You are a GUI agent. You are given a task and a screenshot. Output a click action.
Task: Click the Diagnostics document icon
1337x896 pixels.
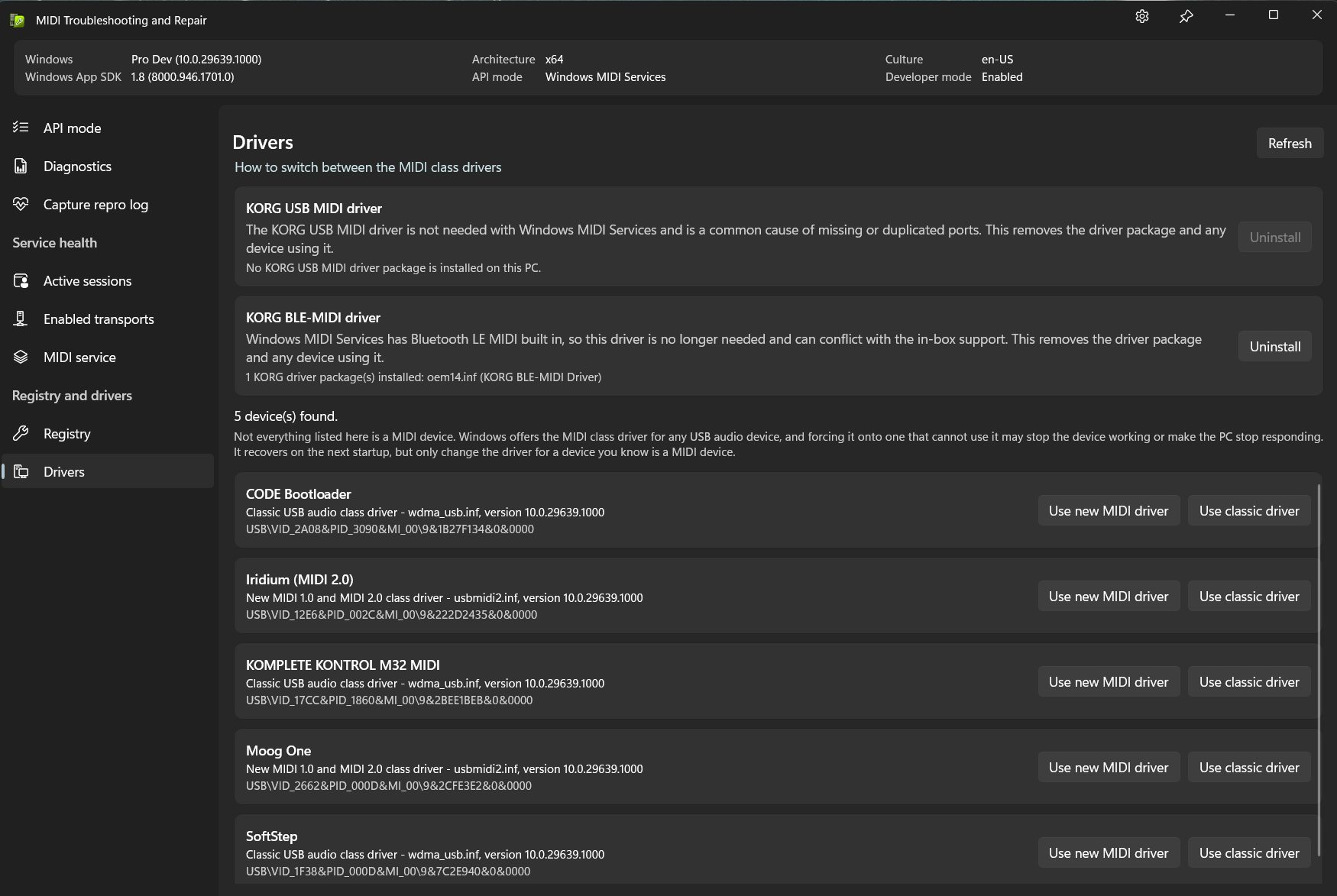tap(21, 166)
